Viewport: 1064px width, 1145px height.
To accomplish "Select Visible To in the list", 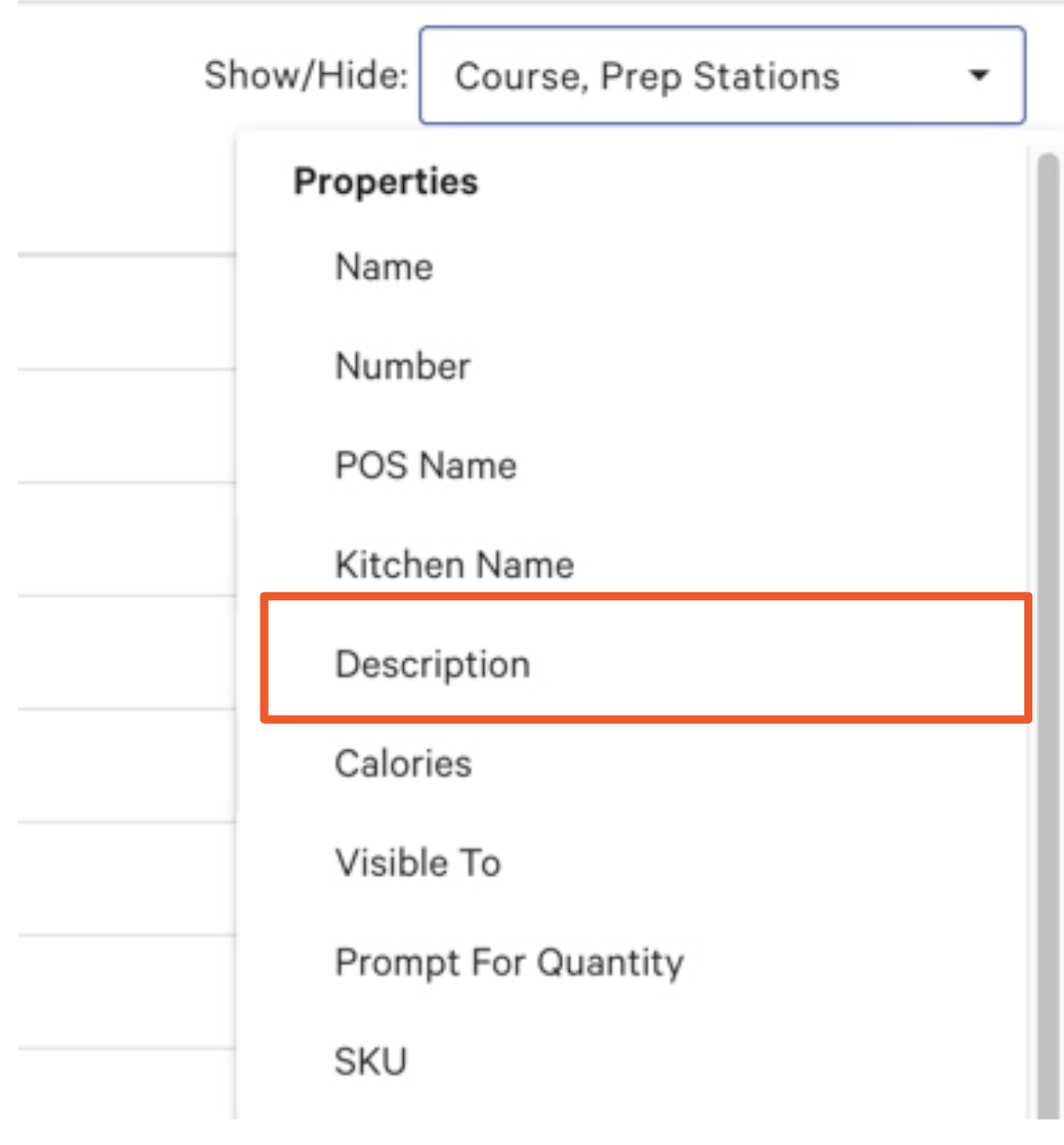I will click(417, 862).
